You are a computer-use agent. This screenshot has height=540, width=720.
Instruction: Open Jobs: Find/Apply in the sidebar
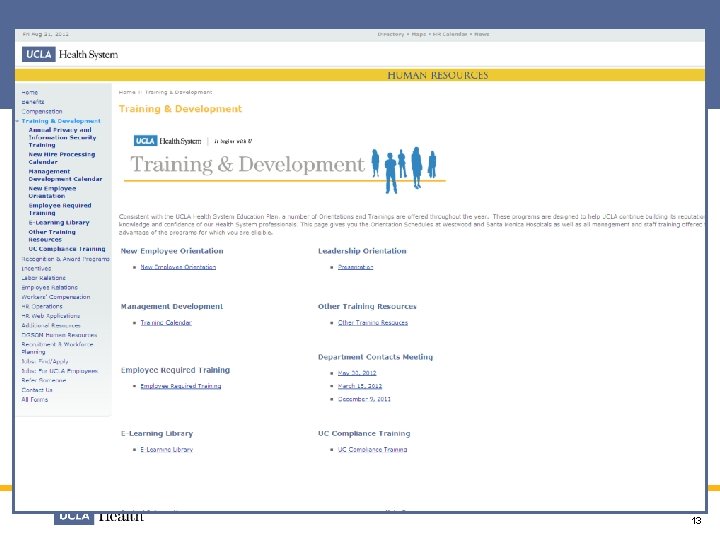point(45,361)
